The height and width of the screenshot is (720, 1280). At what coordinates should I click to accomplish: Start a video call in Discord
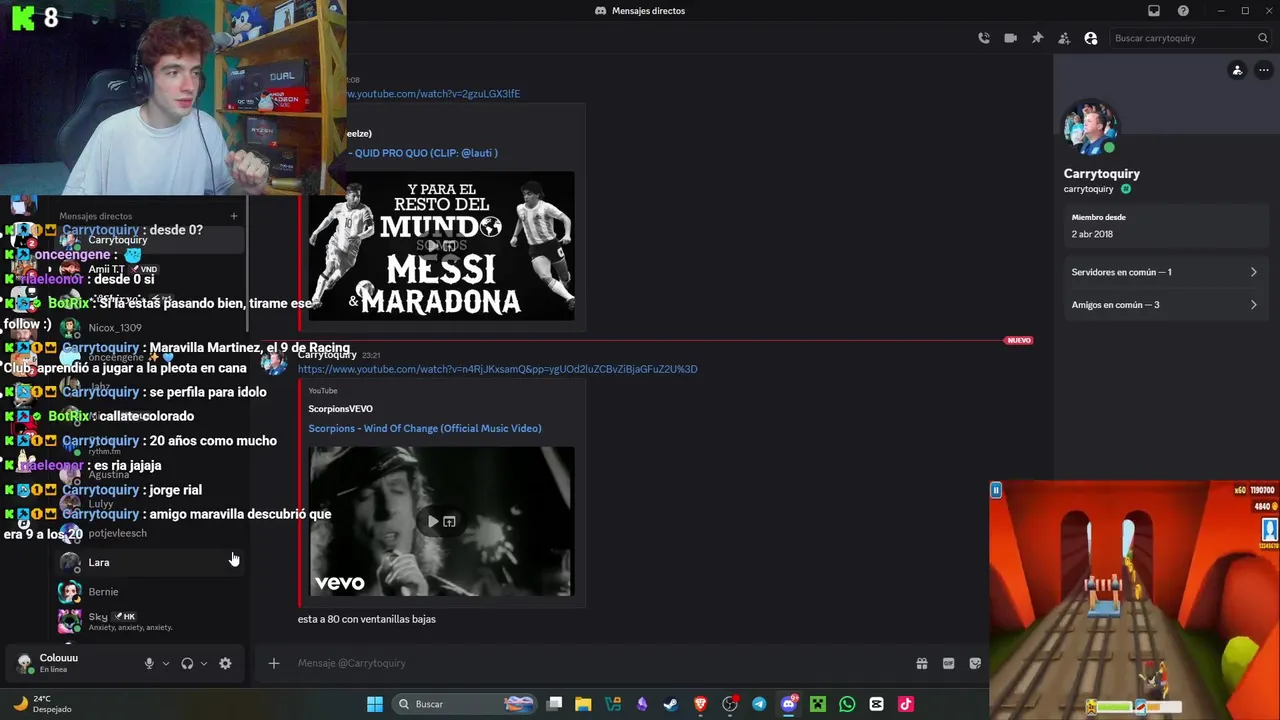[1010, 38]
